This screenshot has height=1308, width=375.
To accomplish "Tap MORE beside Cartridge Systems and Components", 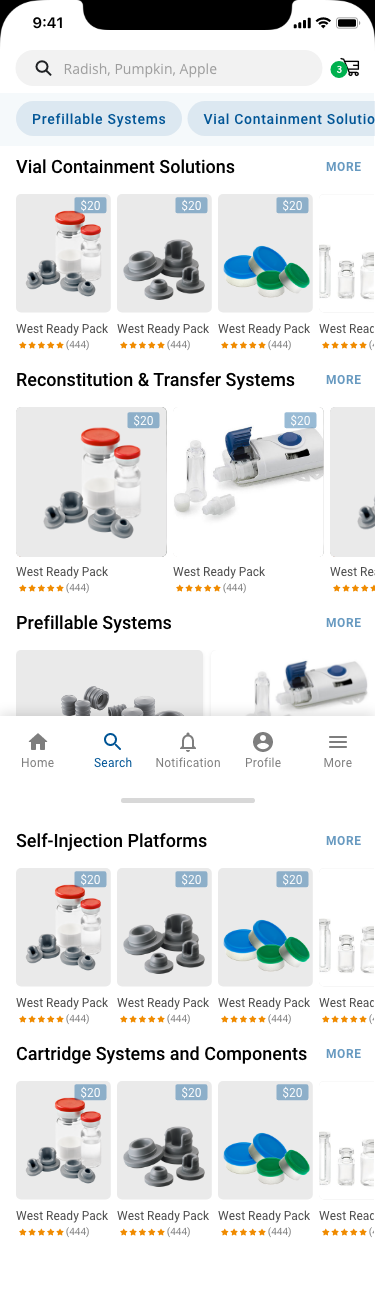I will pyautogui.click(x=343, y=1054).
